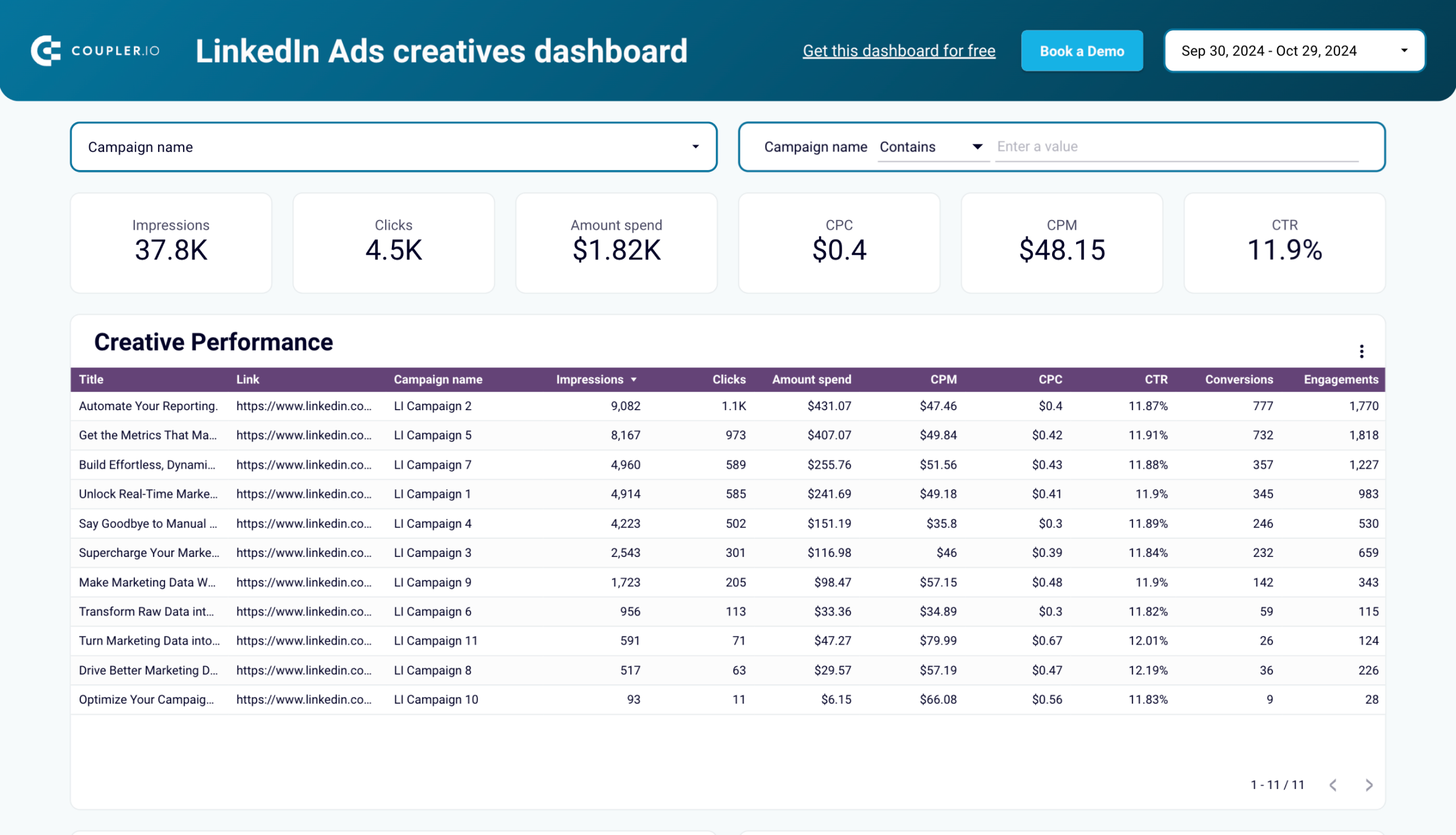Sort by Amount spend column header

pyautogui.click(x=812, y=379)
